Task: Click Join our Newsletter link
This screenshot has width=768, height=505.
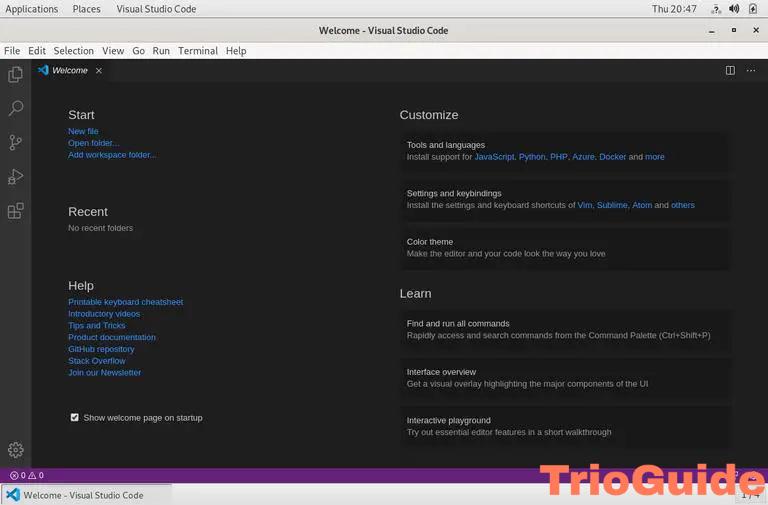Action: click(104, 372)
